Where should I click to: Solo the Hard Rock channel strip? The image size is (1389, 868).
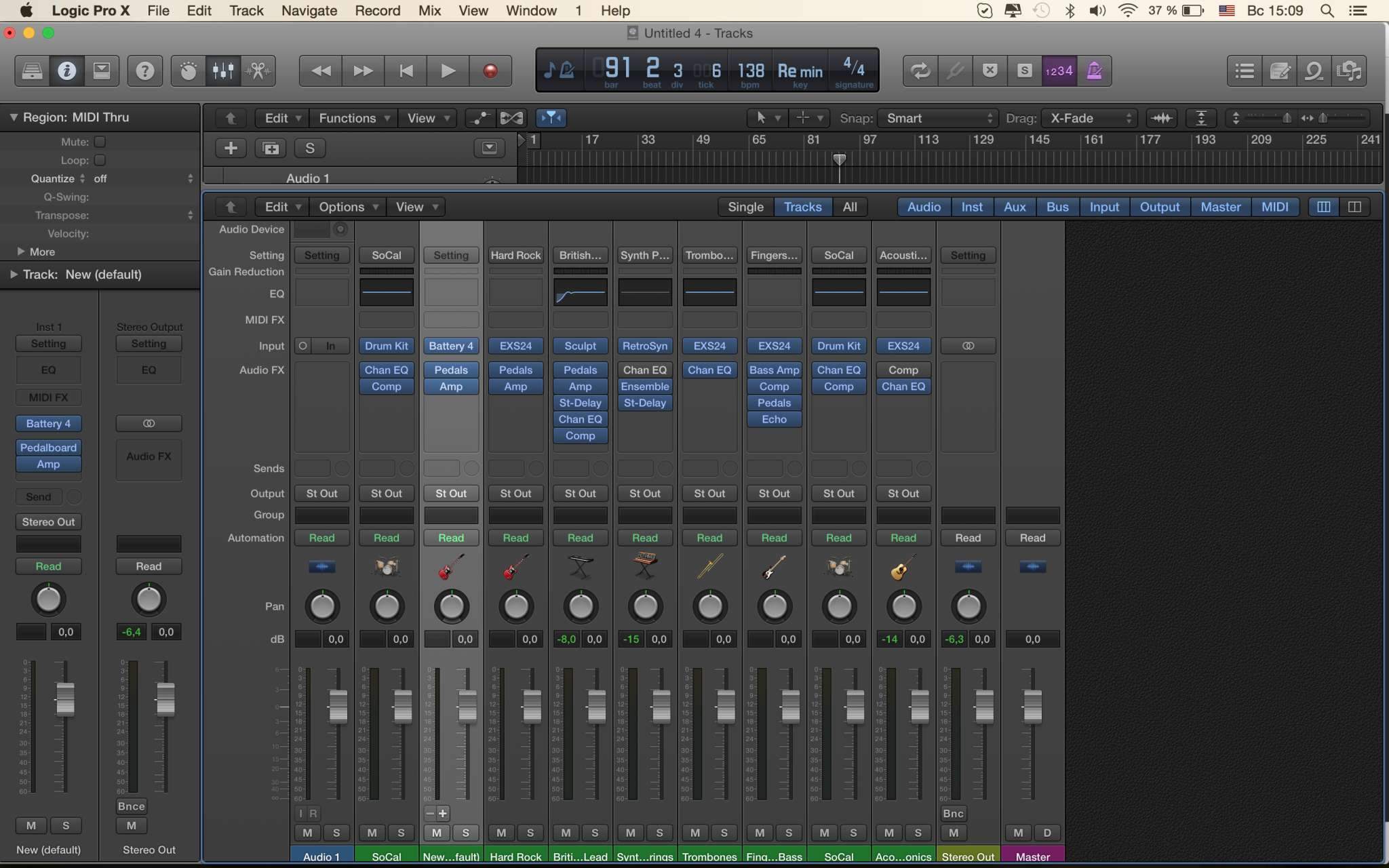coord(530,833)
